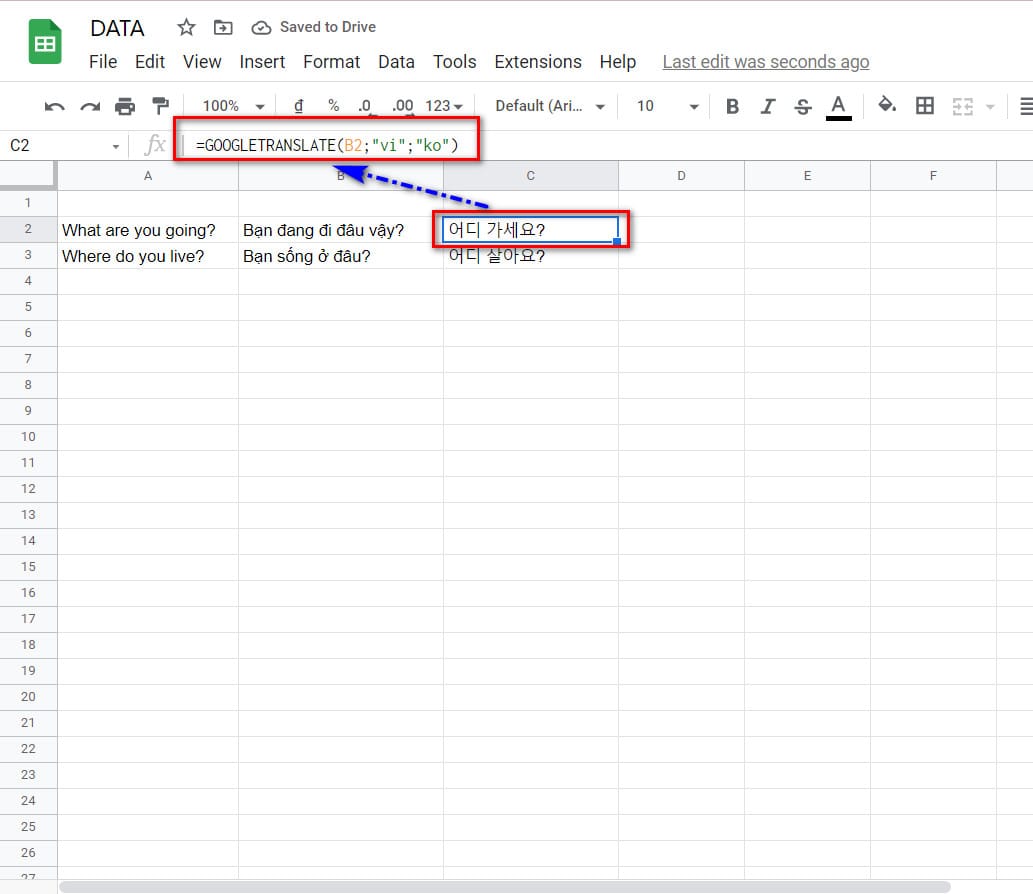Click the print icon

125,106
